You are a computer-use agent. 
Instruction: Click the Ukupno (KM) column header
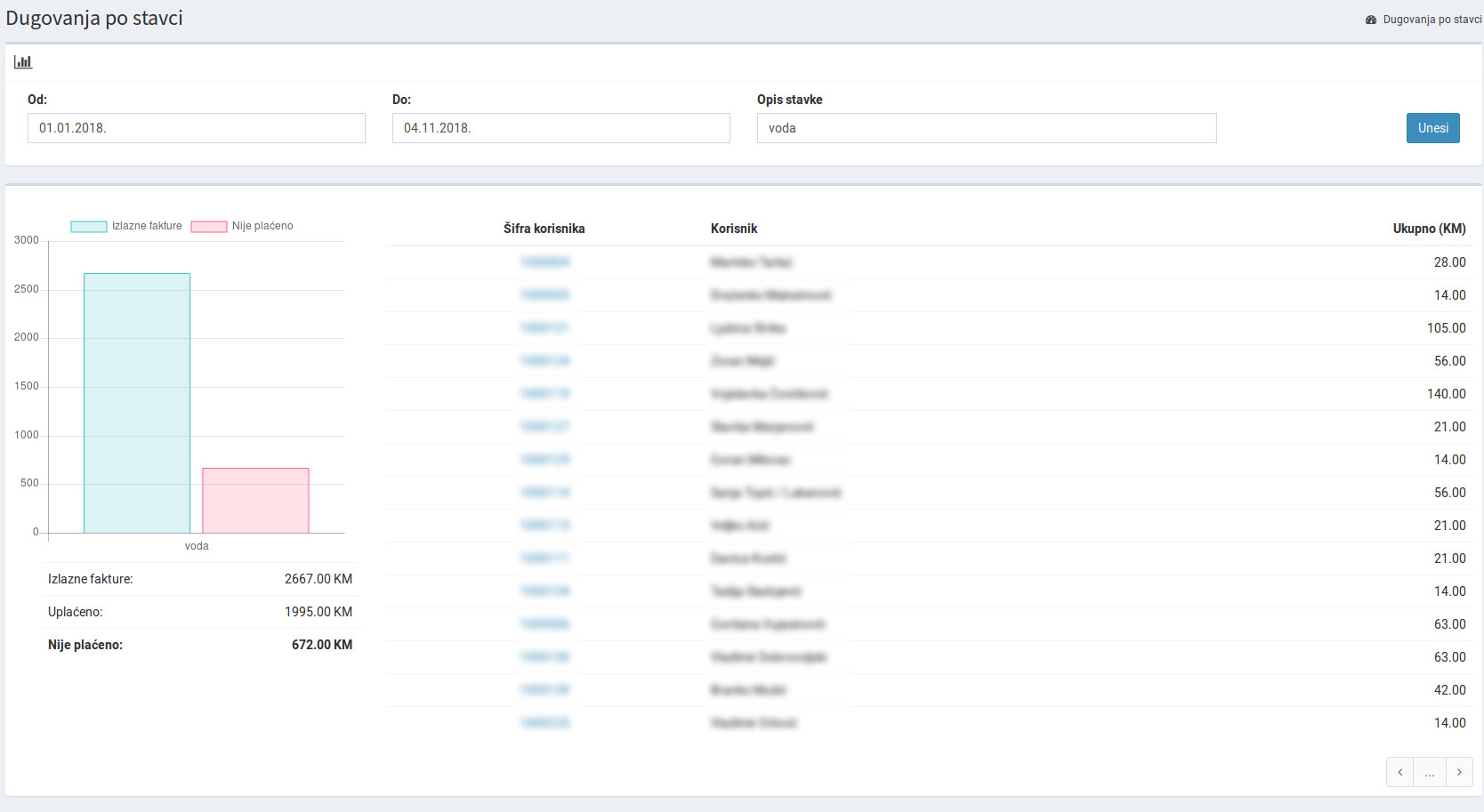(x=1429, y=229)
